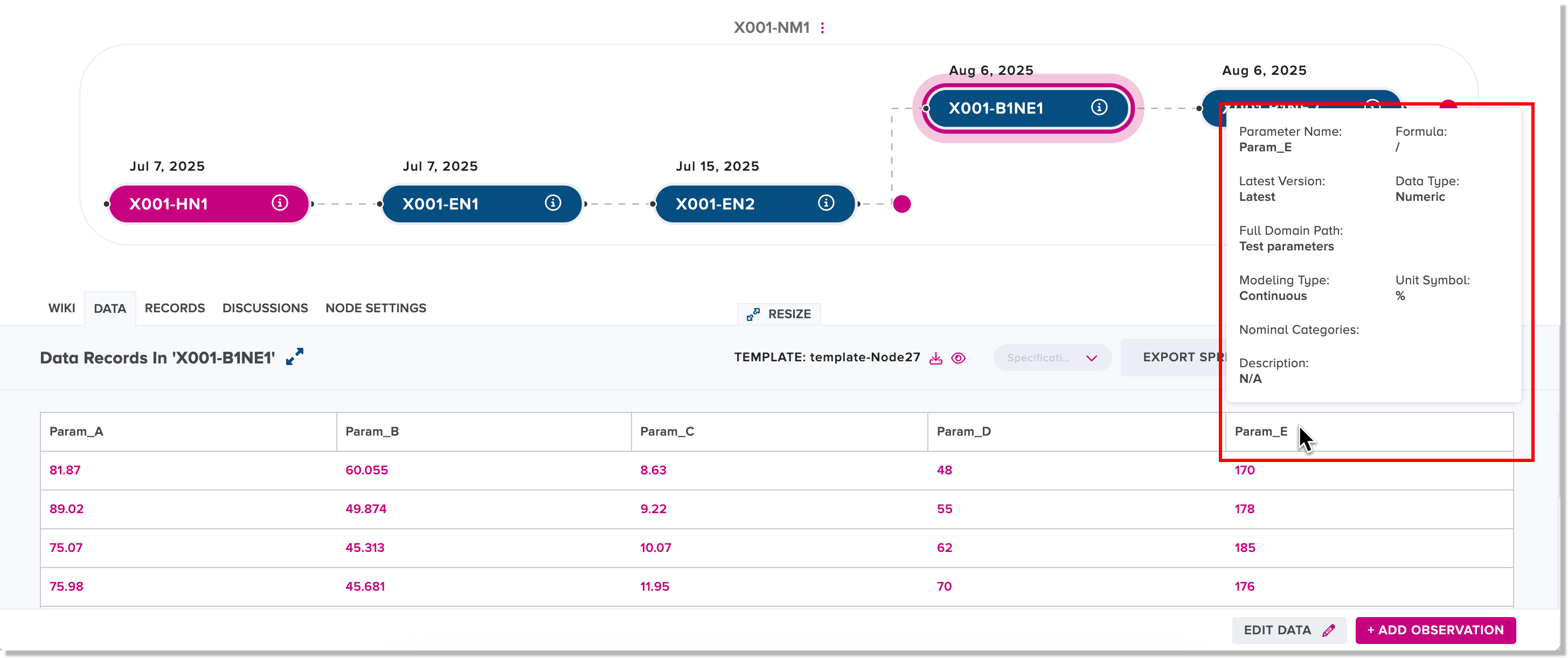Open the Specification dropdown
The image size is (1568, 658).
(1052, 358)
